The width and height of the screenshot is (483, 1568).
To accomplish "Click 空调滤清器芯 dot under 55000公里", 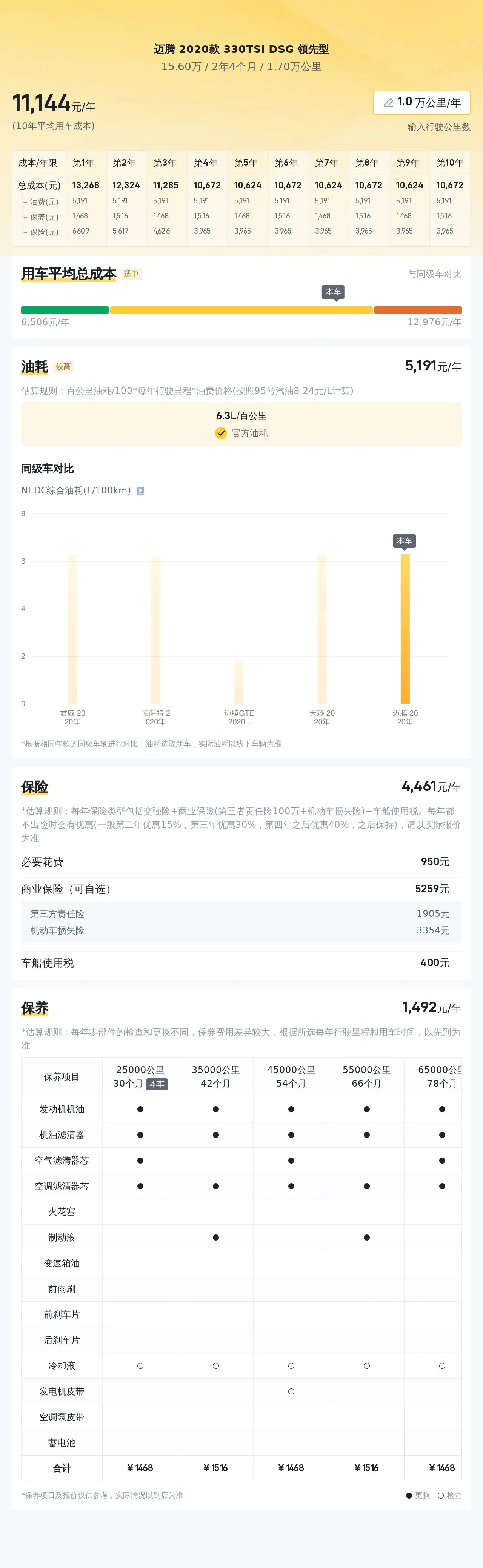I will tap(367, 1186).
